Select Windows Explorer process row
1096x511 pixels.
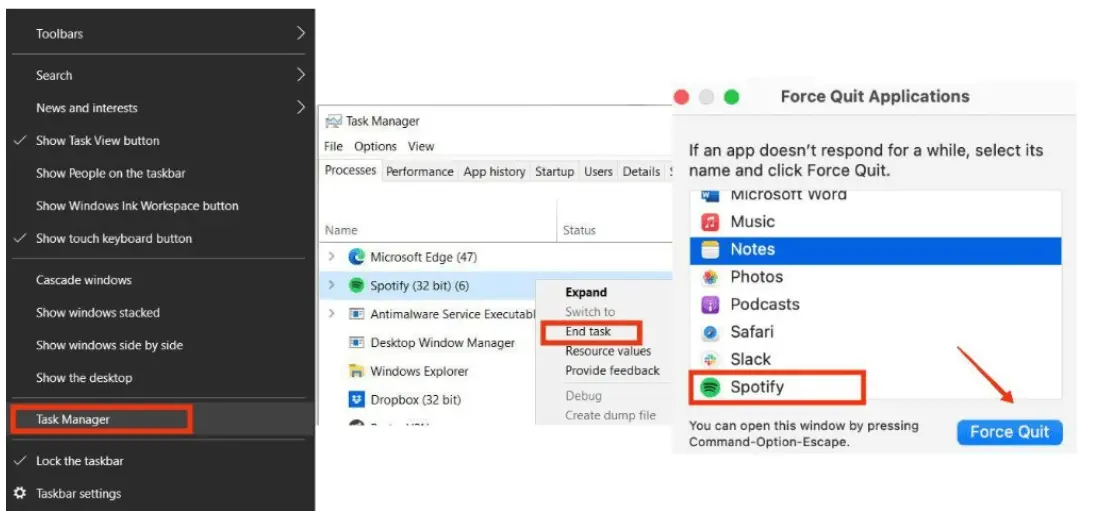[x=428, y=371]
